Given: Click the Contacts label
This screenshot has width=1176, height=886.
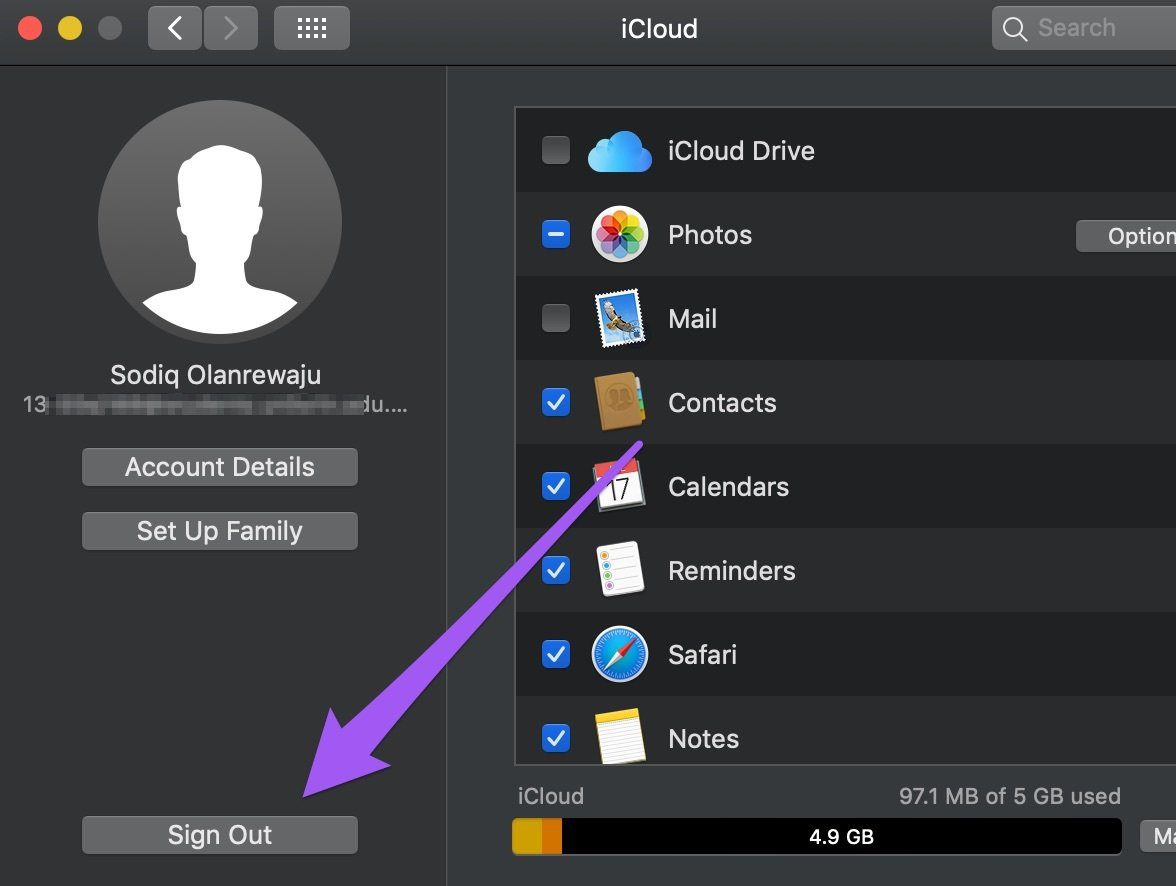Looking at the screenshot, I should coord(722,403).
